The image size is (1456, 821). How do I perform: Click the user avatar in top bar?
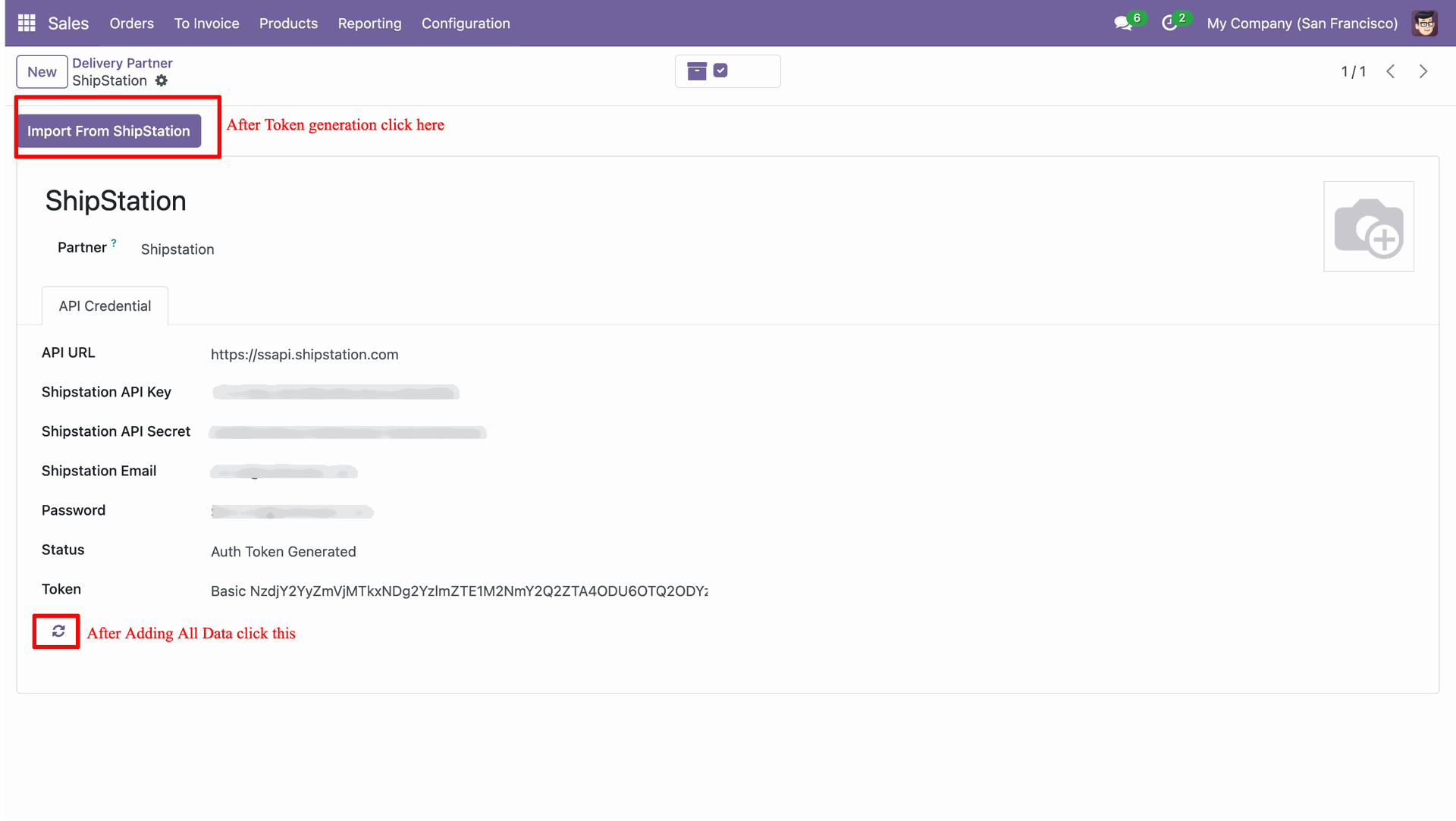1424,24
